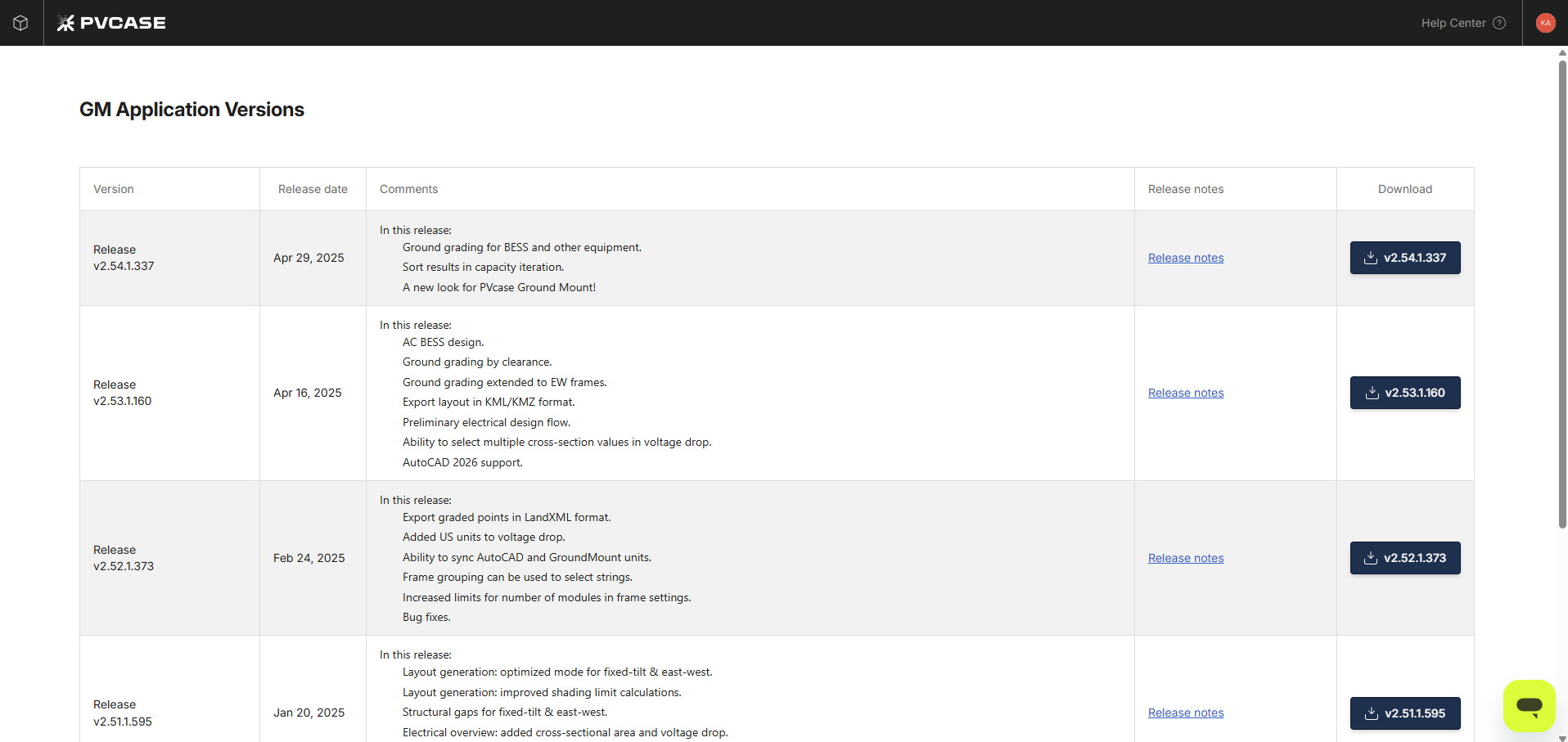Click 'Ability to sync AutoCAD and GroundMount units.'

(x=527, y=557)
